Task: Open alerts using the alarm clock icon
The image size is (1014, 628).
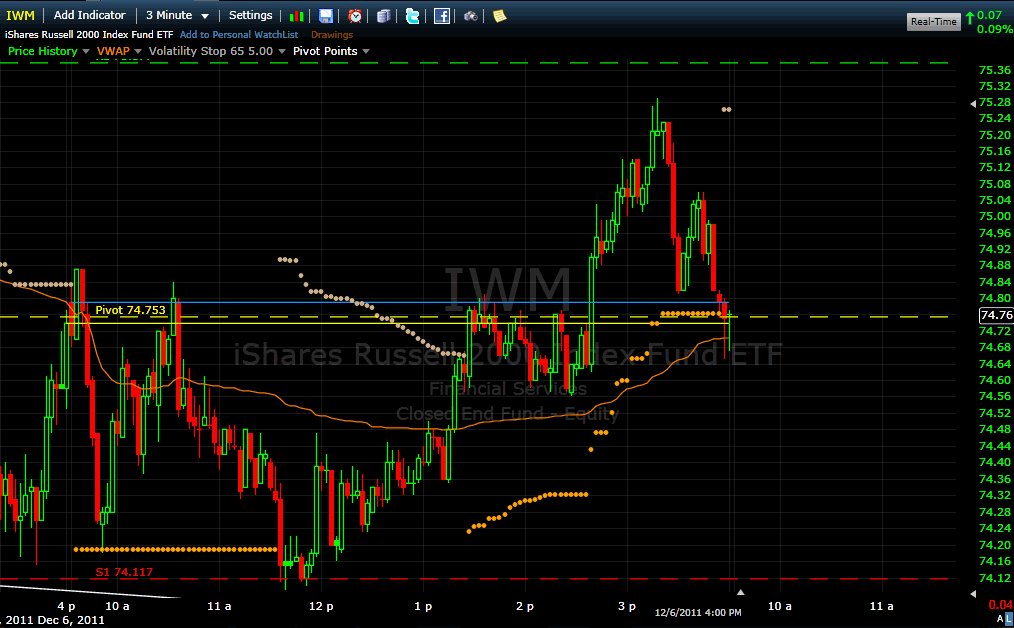Action: [x=355, y=16]
